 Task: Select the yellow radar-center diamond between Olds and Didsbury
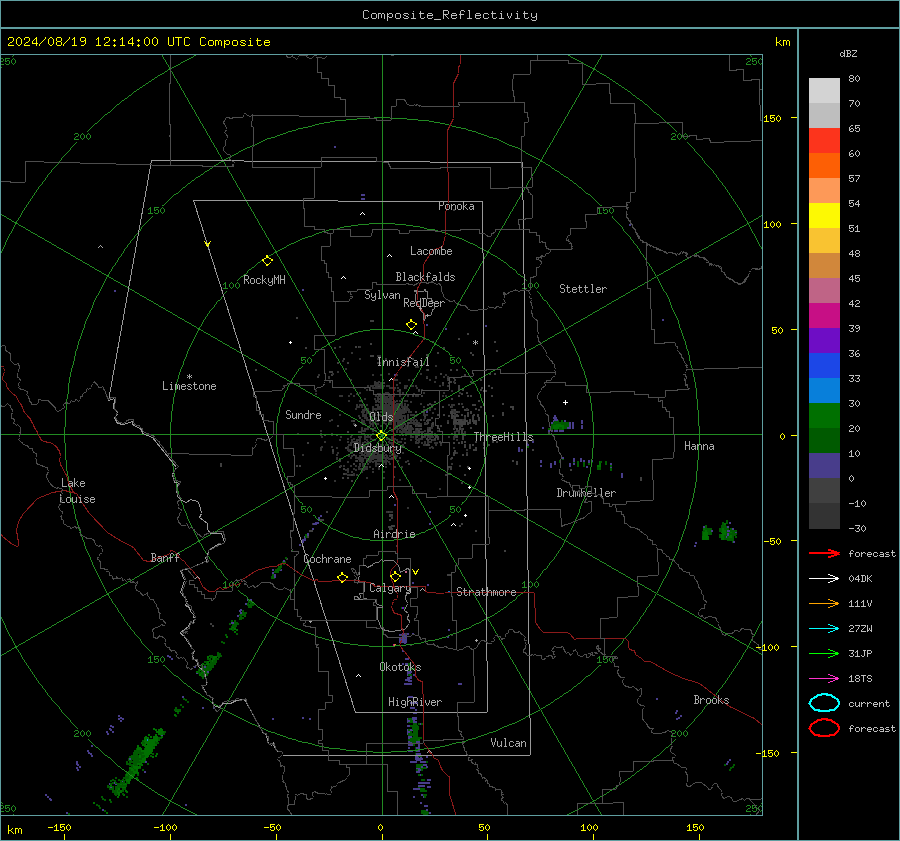pos(381,436)
